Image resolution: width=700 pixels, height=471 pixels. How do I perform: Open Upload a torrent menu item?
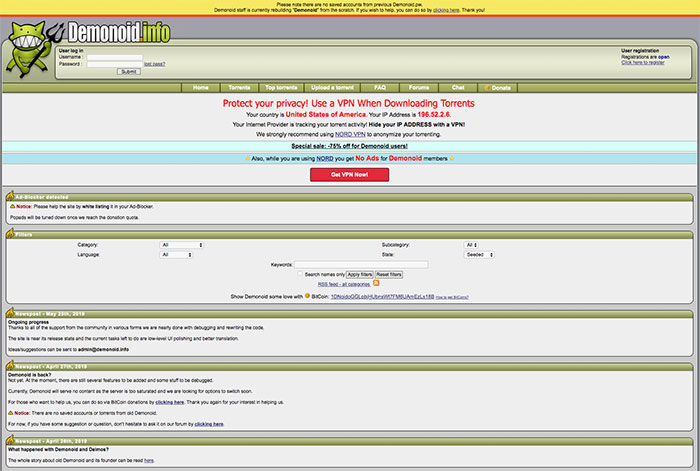point(332,88)
